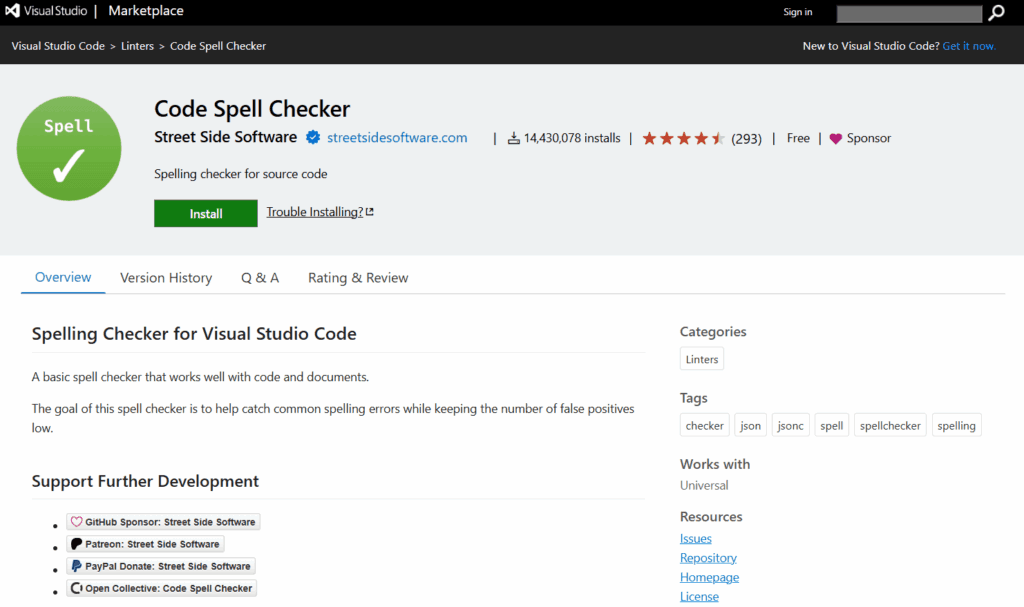Visit streetsidesoftware.com publisher link

(397, 138)
